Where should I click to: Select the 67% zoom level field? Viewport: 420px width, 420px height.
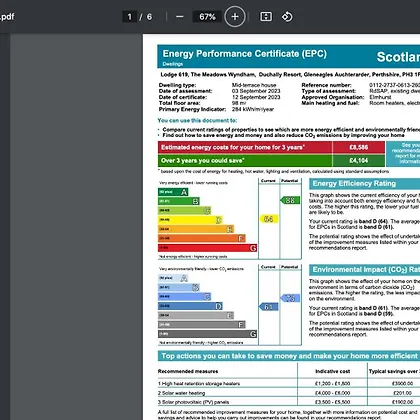(x=207, y=16)
